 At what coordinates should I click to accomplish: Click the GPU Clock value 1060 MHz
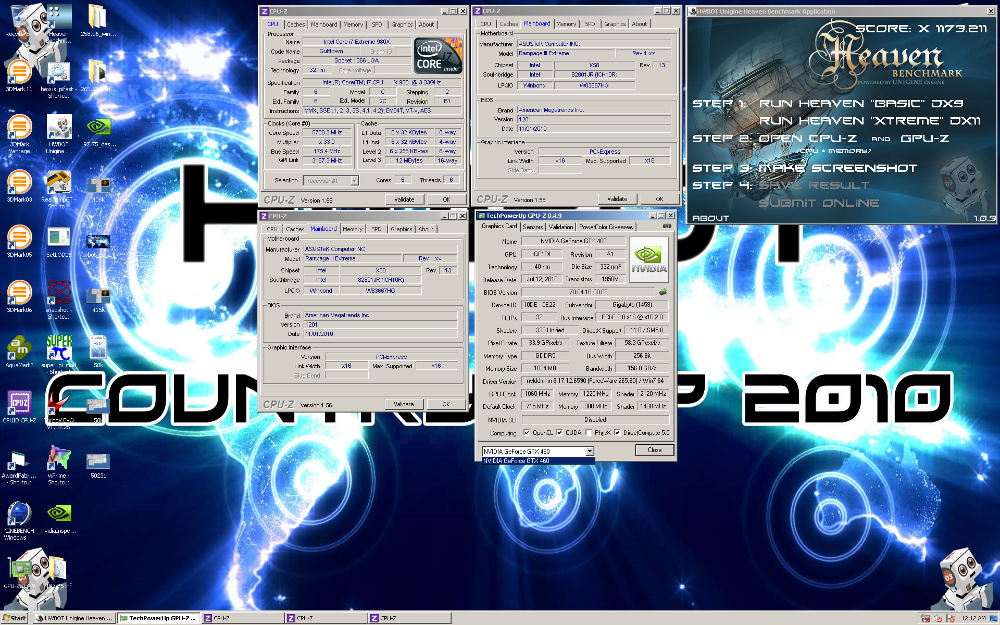[x=539, y=393]
